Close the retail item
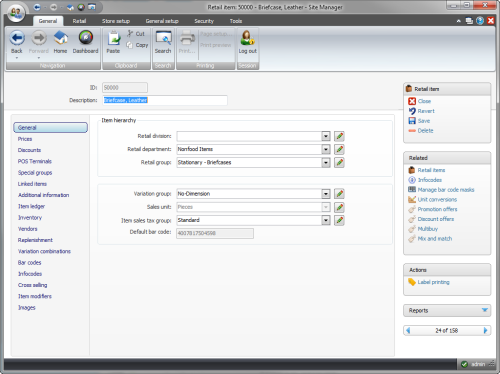 pyautogui.click(x=424, y=101)
